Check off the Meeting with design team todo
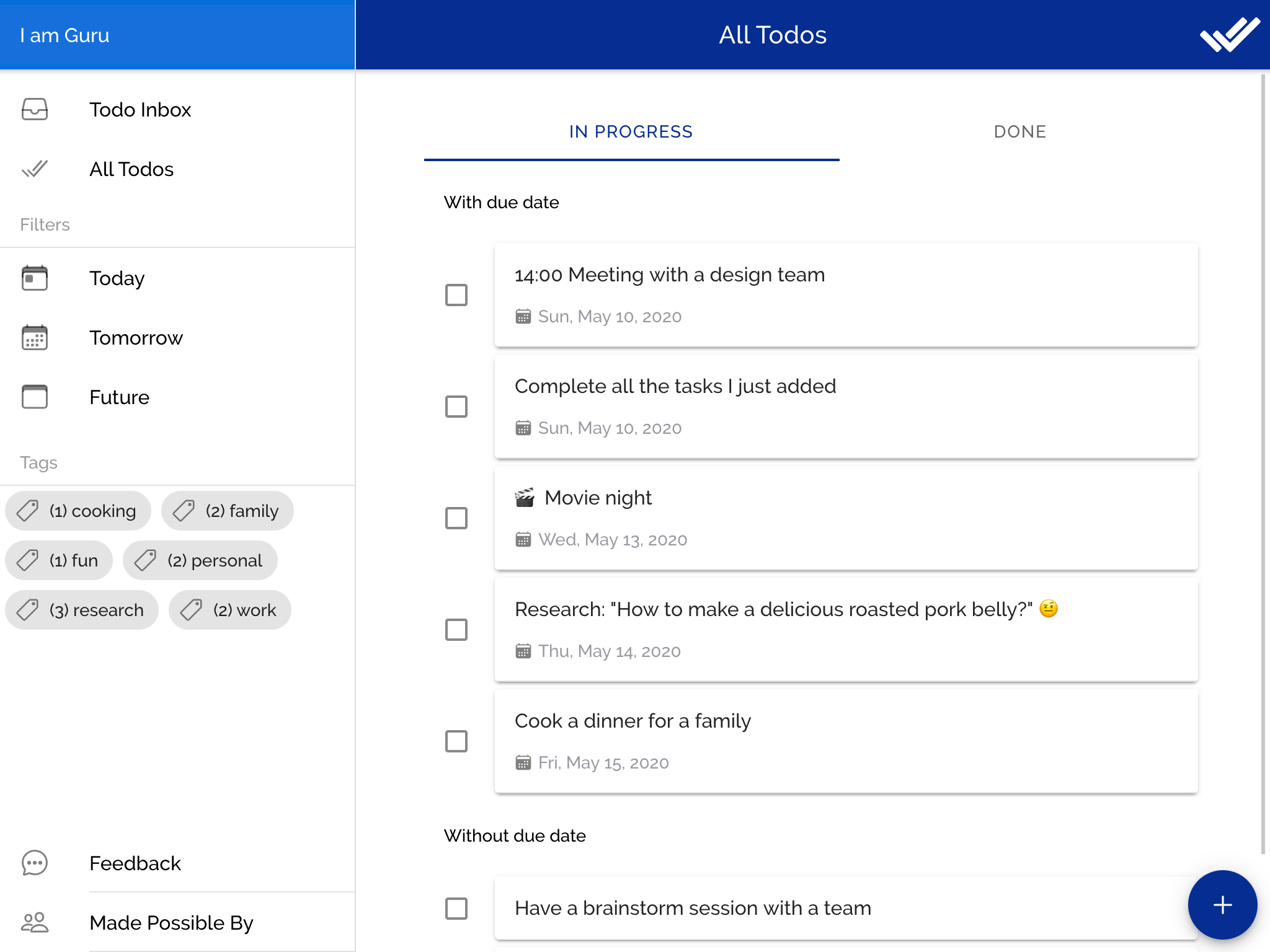The image size is (1270, 952). [456, 295]
